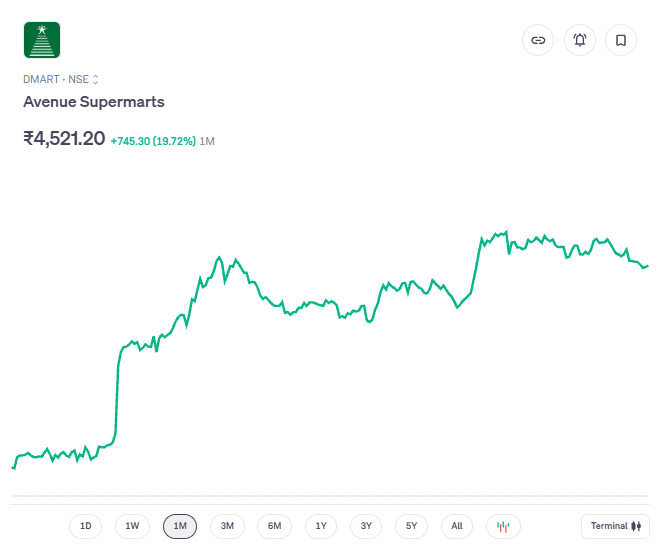Set a price alert with bell icon
The width and height of the screenshot is (668, 555).
point(579,40)
